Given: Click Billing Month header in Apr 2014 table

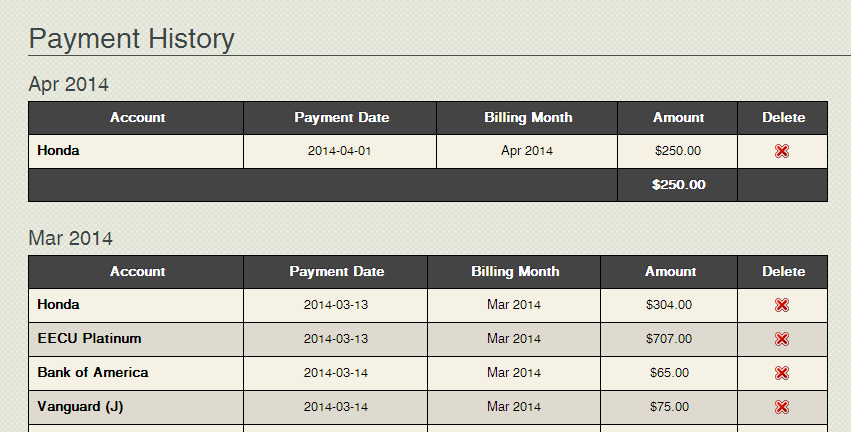Looking at the screenshot, I should pos(528,118).
